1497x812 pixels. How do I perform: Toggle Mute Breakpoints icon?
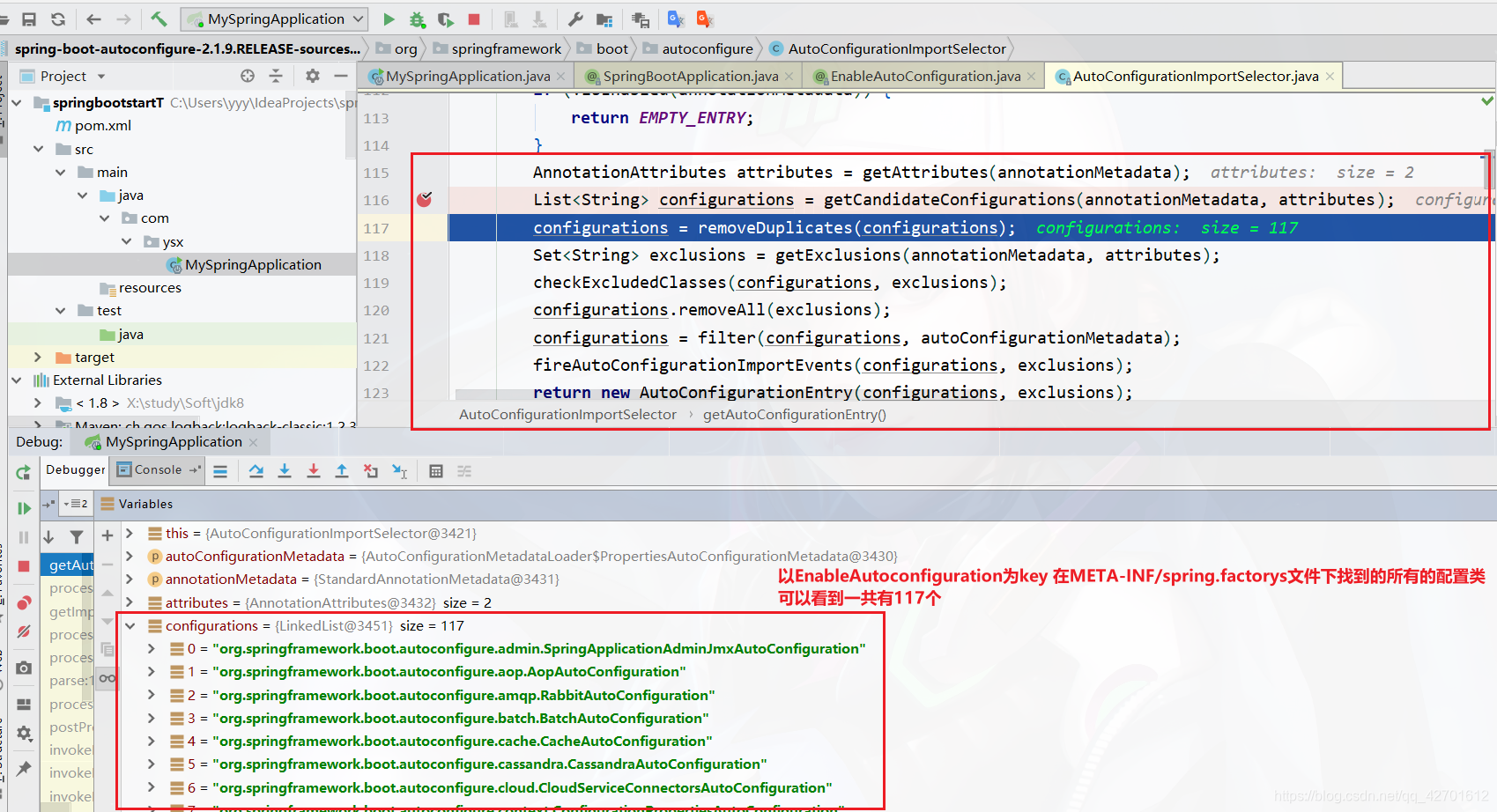tap(24, 631)
